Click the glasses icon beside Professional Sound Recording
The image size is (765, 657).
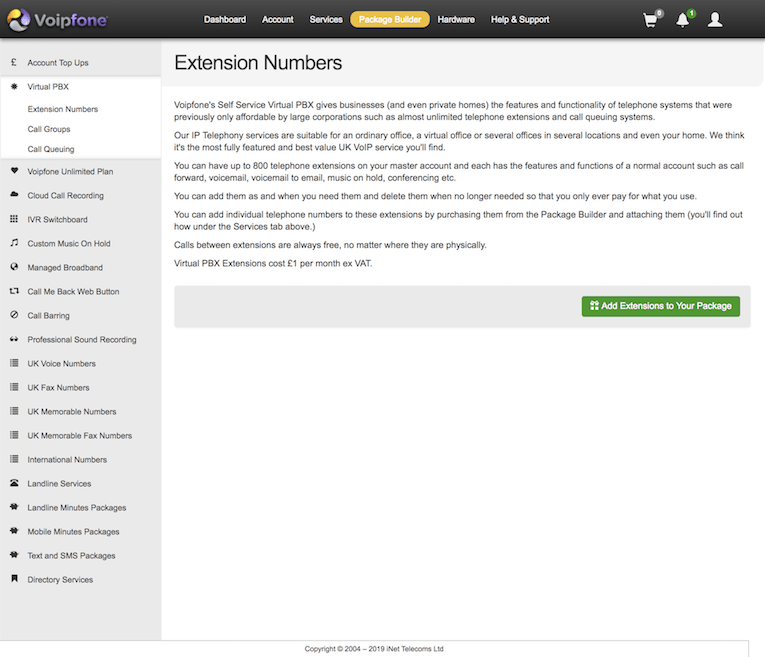(x=14, y=339)
